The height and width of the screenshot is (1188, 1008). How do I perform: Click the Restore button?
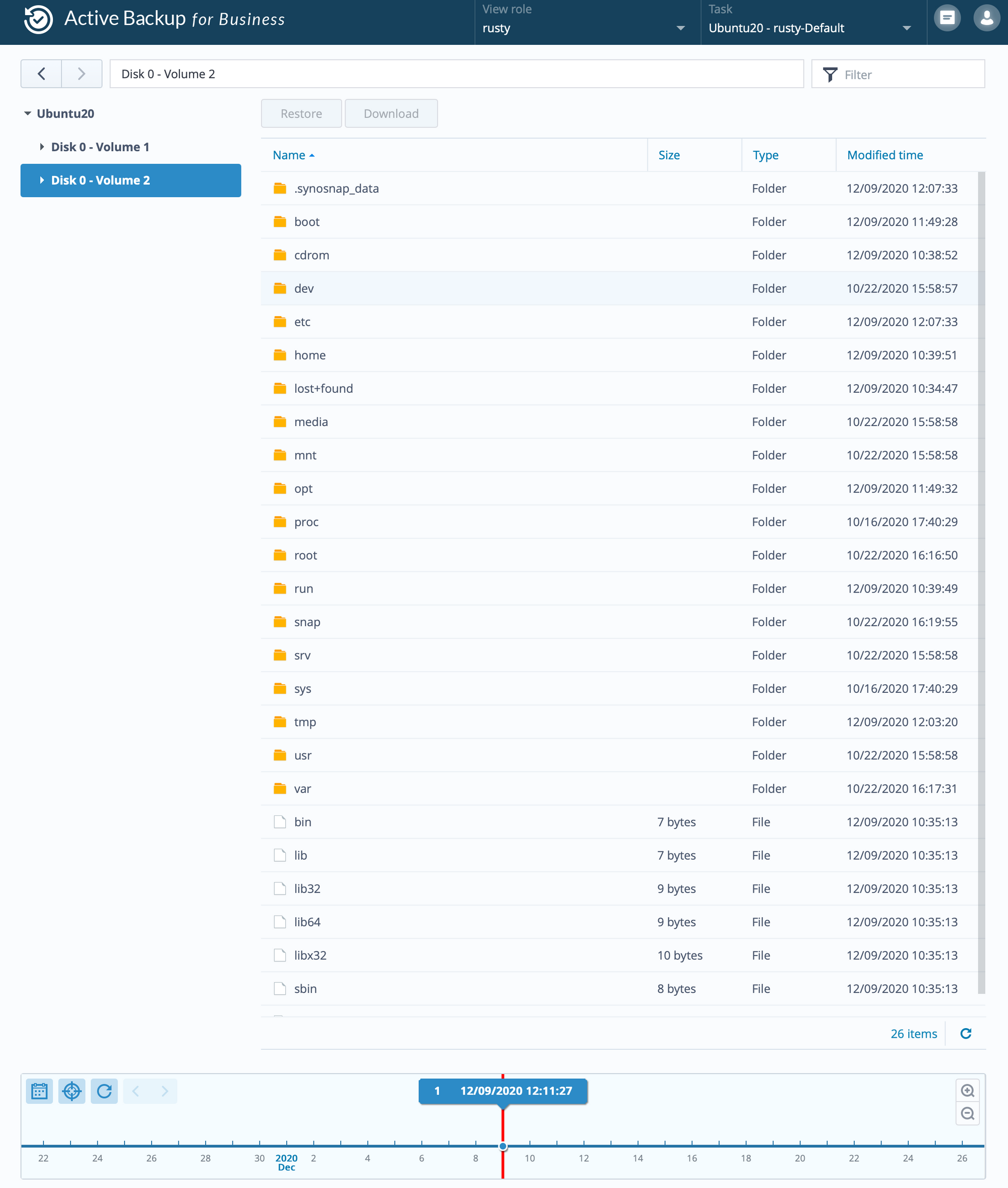point(301,114)
